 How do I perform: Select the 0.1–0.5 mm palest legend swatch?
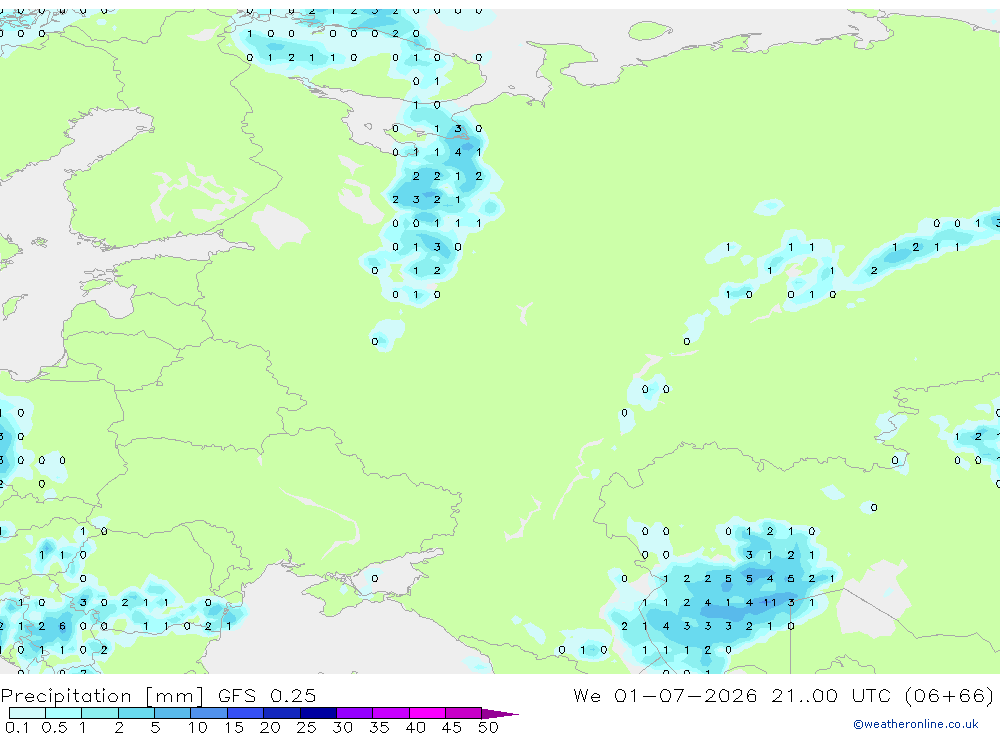coord(27,713)
